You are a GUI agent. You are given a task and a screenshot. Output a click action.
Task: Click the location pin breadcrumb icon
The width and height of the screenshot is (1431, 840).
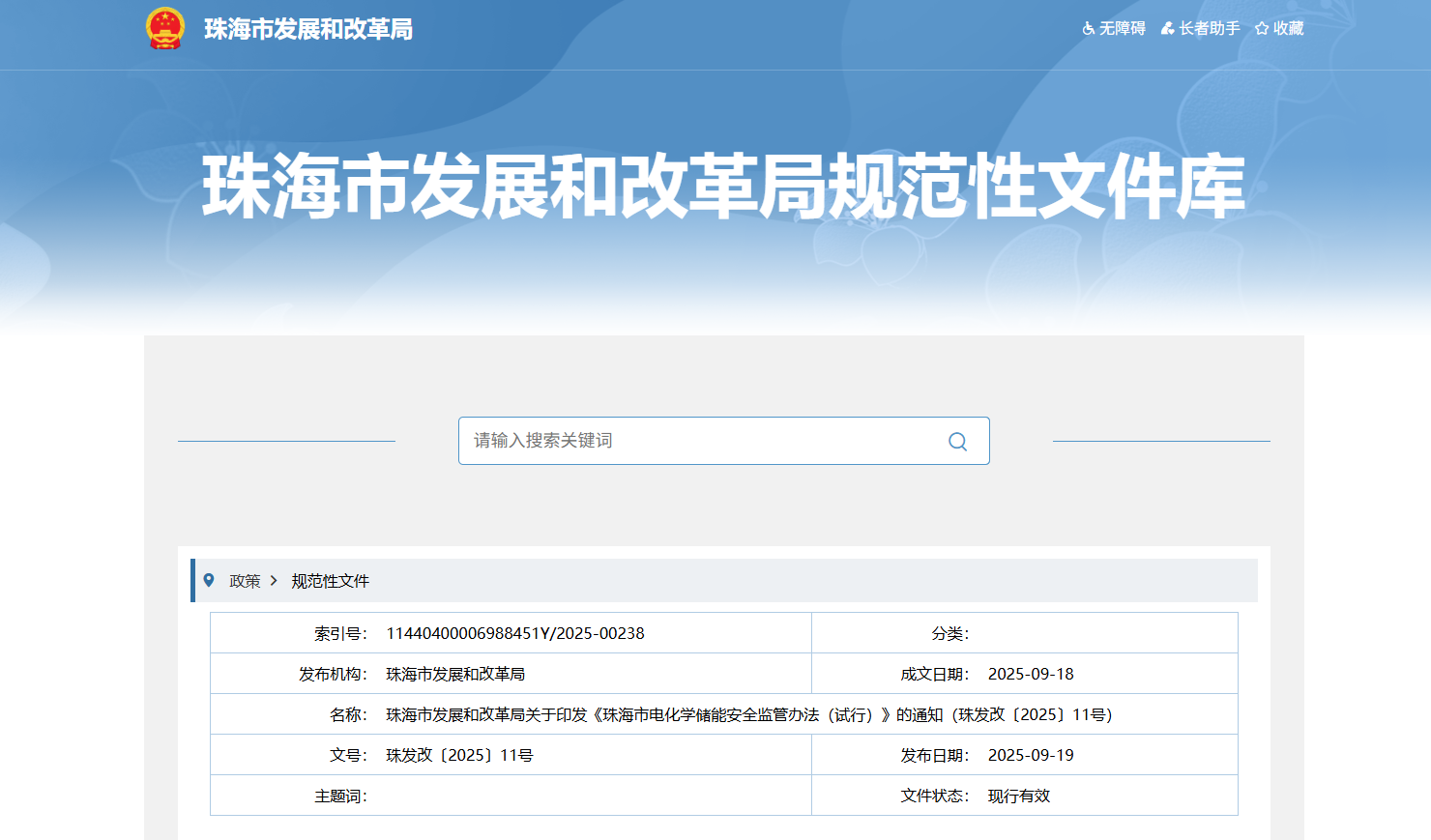209,580
